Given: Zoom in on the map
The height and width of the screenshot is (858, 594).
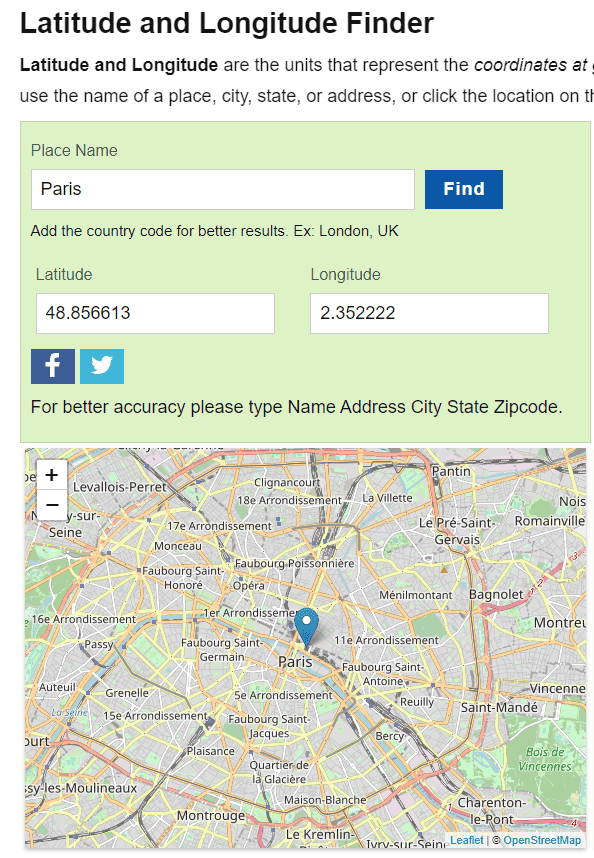Looking at the screenshot, I should [x=51, y=474].
